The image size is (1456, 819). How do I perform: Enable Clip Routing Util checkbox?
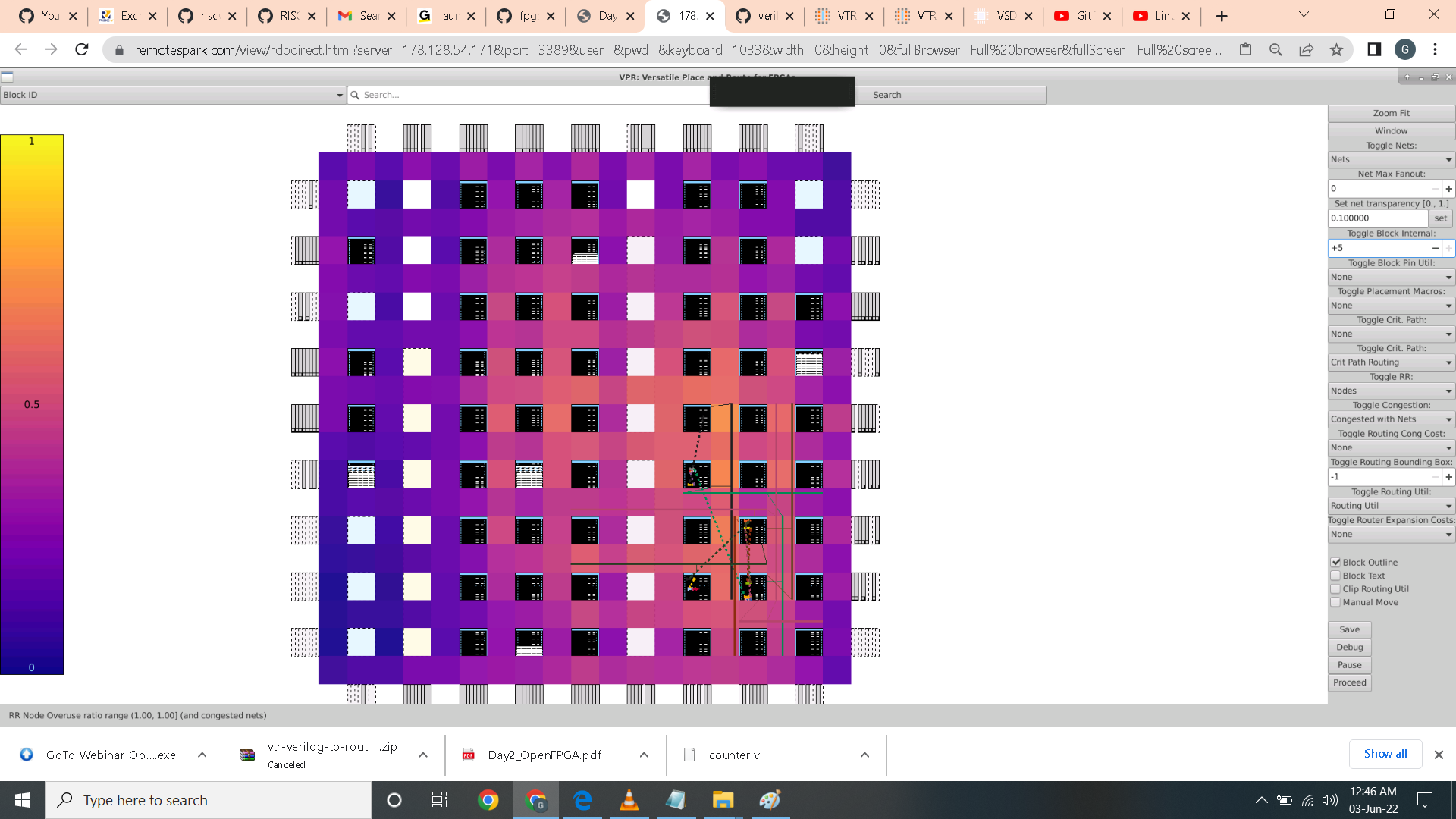(x=1336, y=588)
